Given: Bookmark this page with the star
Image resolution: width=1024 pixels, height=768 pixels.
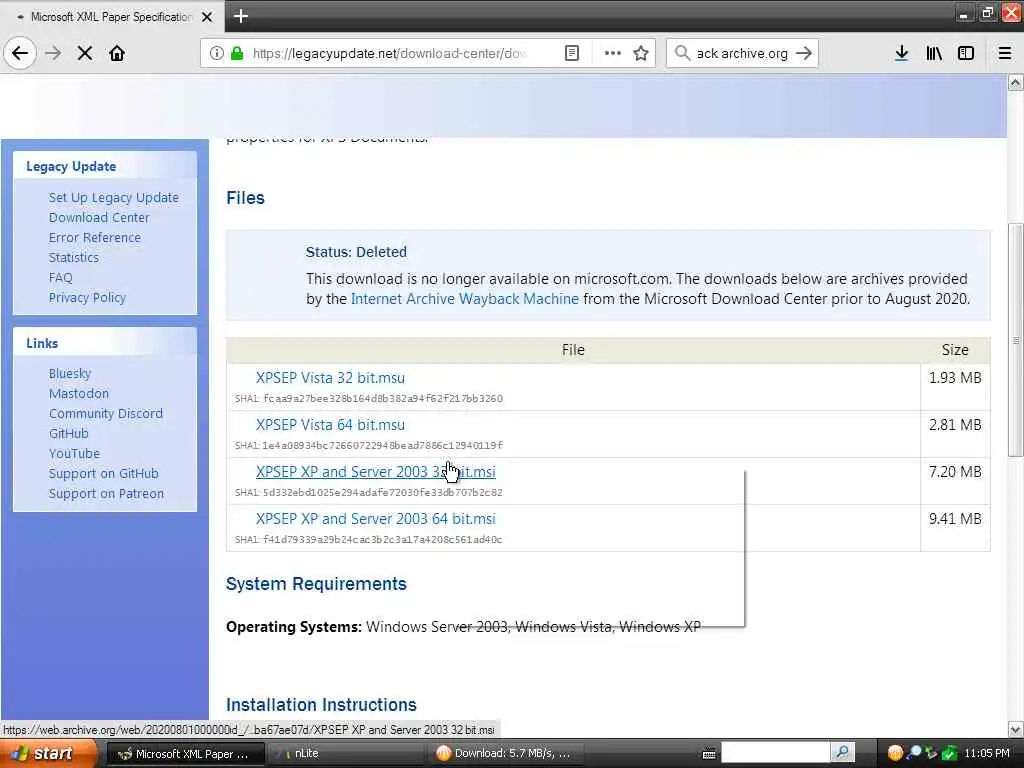Looking at the screenshot, I should click(641, 53).
